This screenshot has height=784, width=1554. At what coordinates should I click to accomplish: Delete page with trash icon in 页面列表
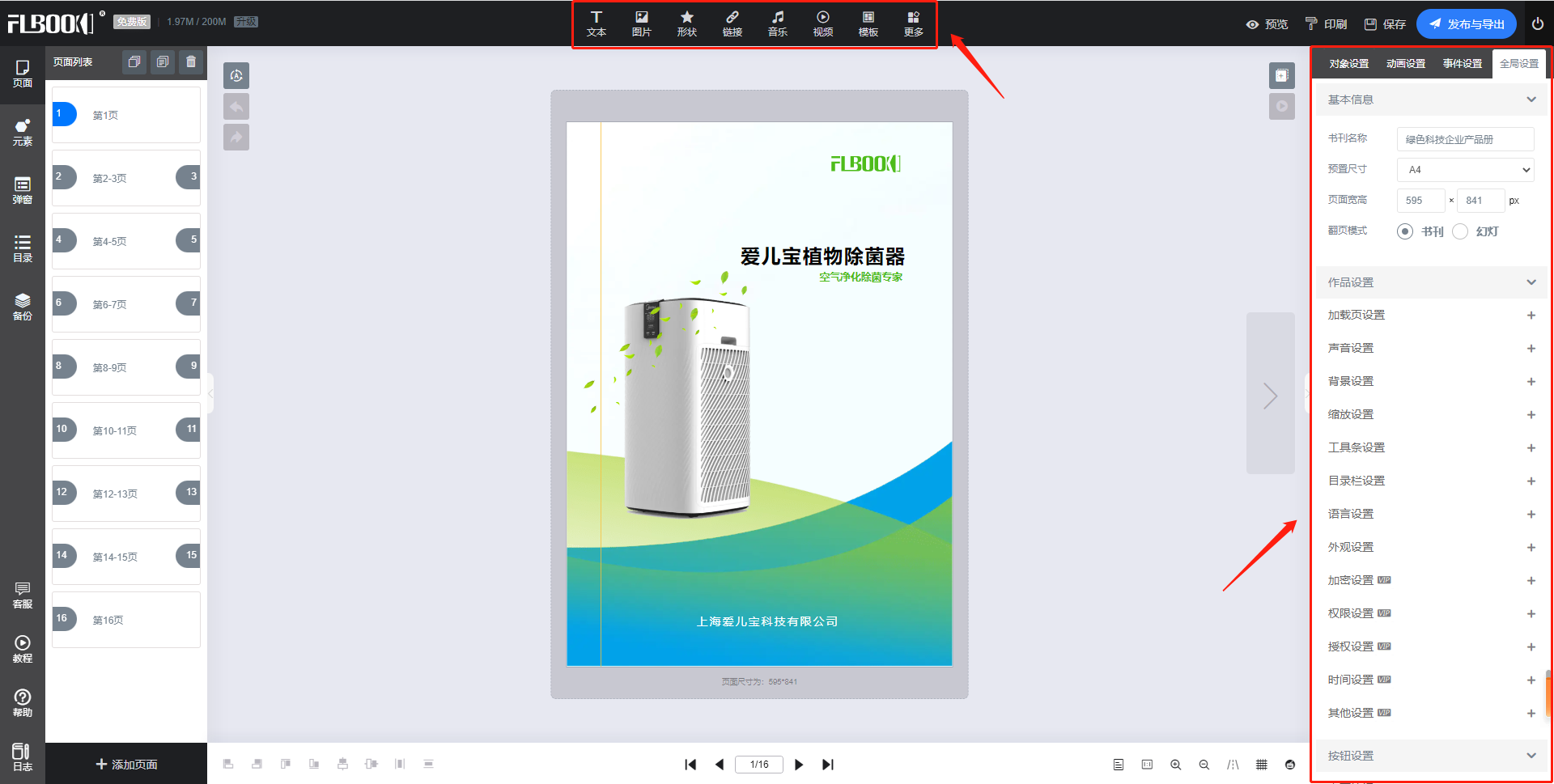pyautogui.click(x=191, y=61)
